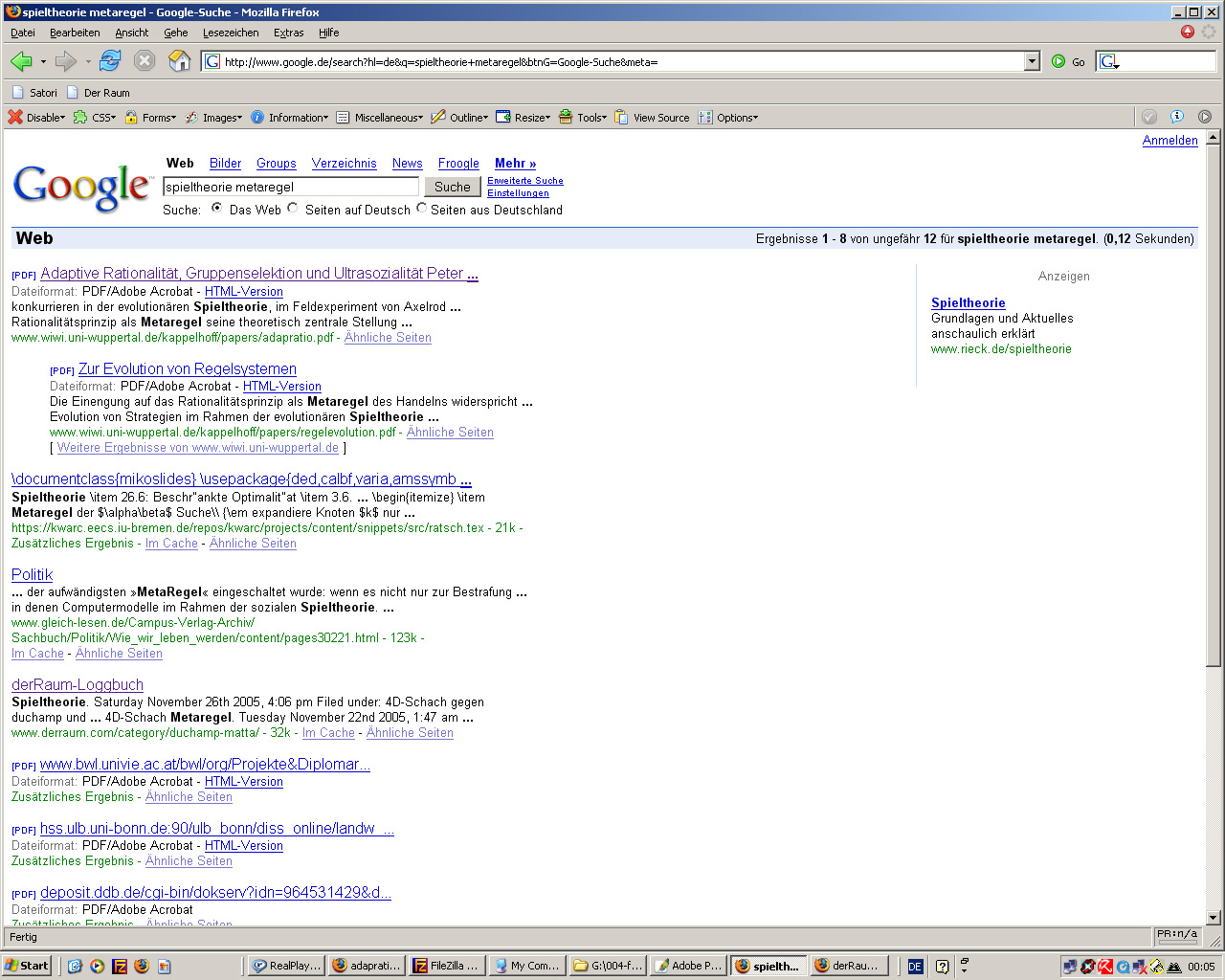Click the Google logo

(81, 187)
